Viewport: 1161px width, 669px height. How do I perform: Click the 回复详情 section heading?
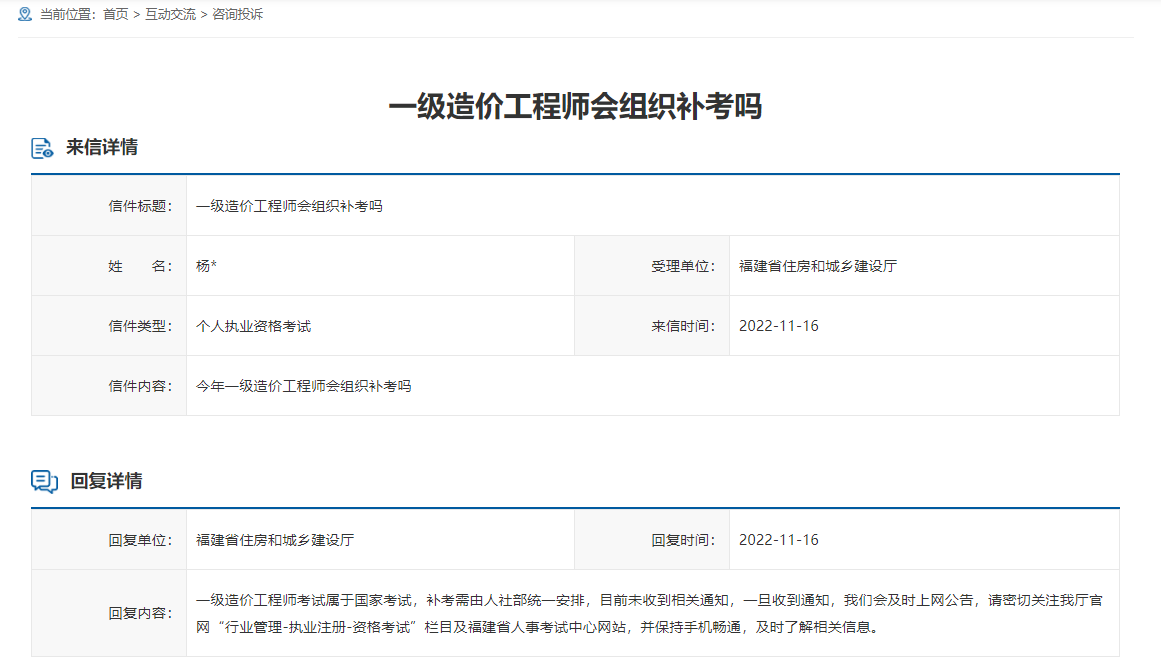pos(106,481)
